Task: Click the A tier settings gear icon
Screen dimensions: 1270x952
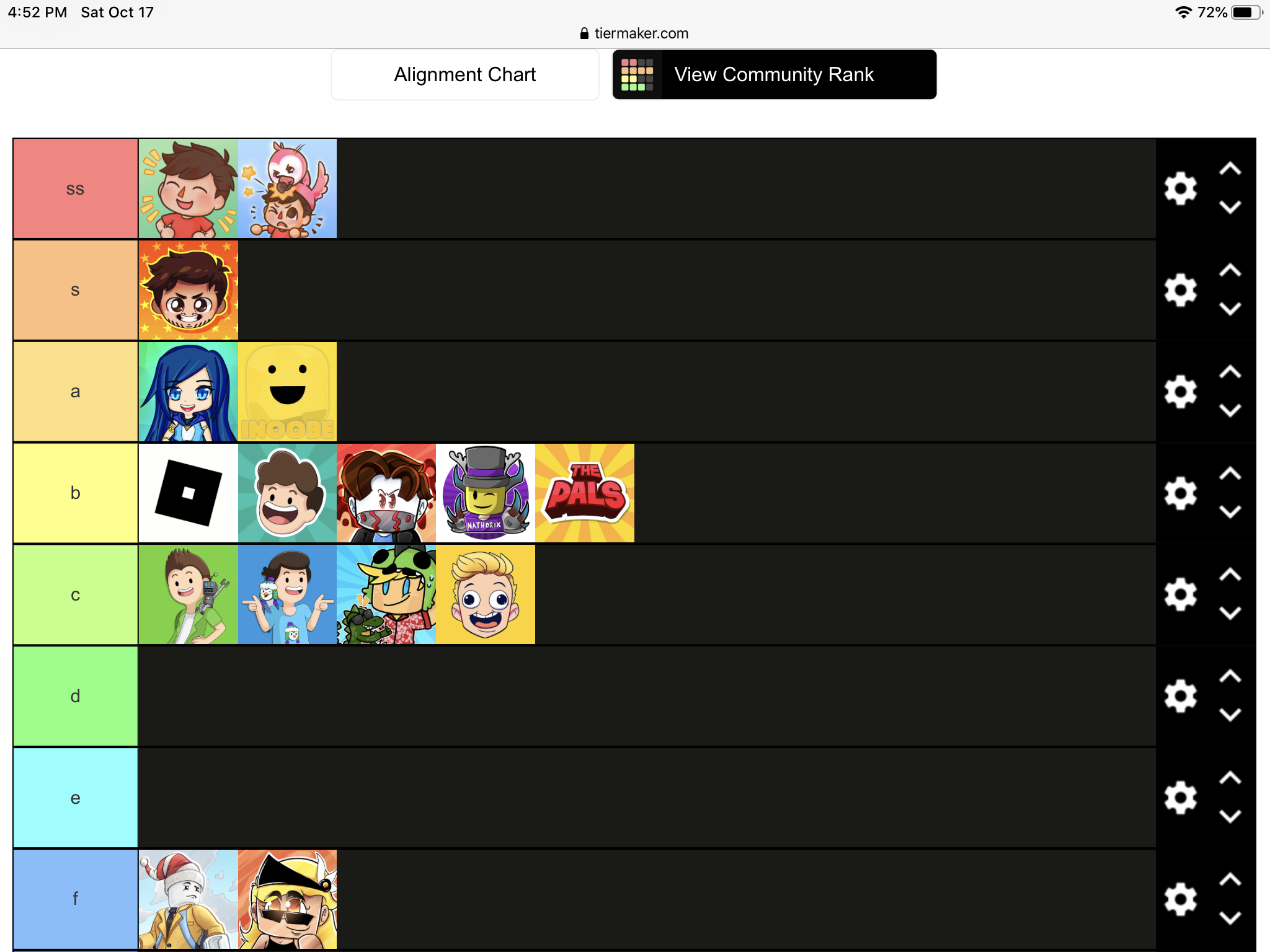Action: pyautogui.click(x=1182, y=391)
